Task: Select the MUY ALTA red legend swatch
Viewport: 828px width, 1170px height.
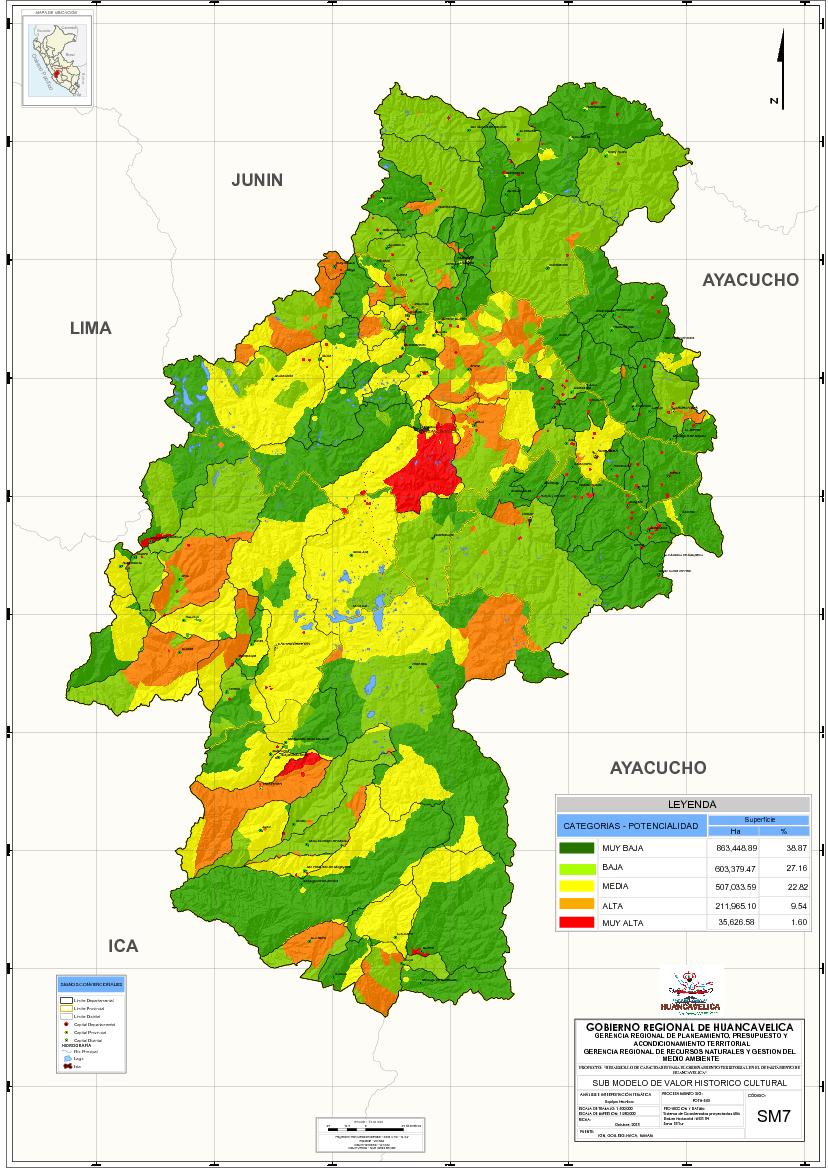Action: tap(577, 924)
